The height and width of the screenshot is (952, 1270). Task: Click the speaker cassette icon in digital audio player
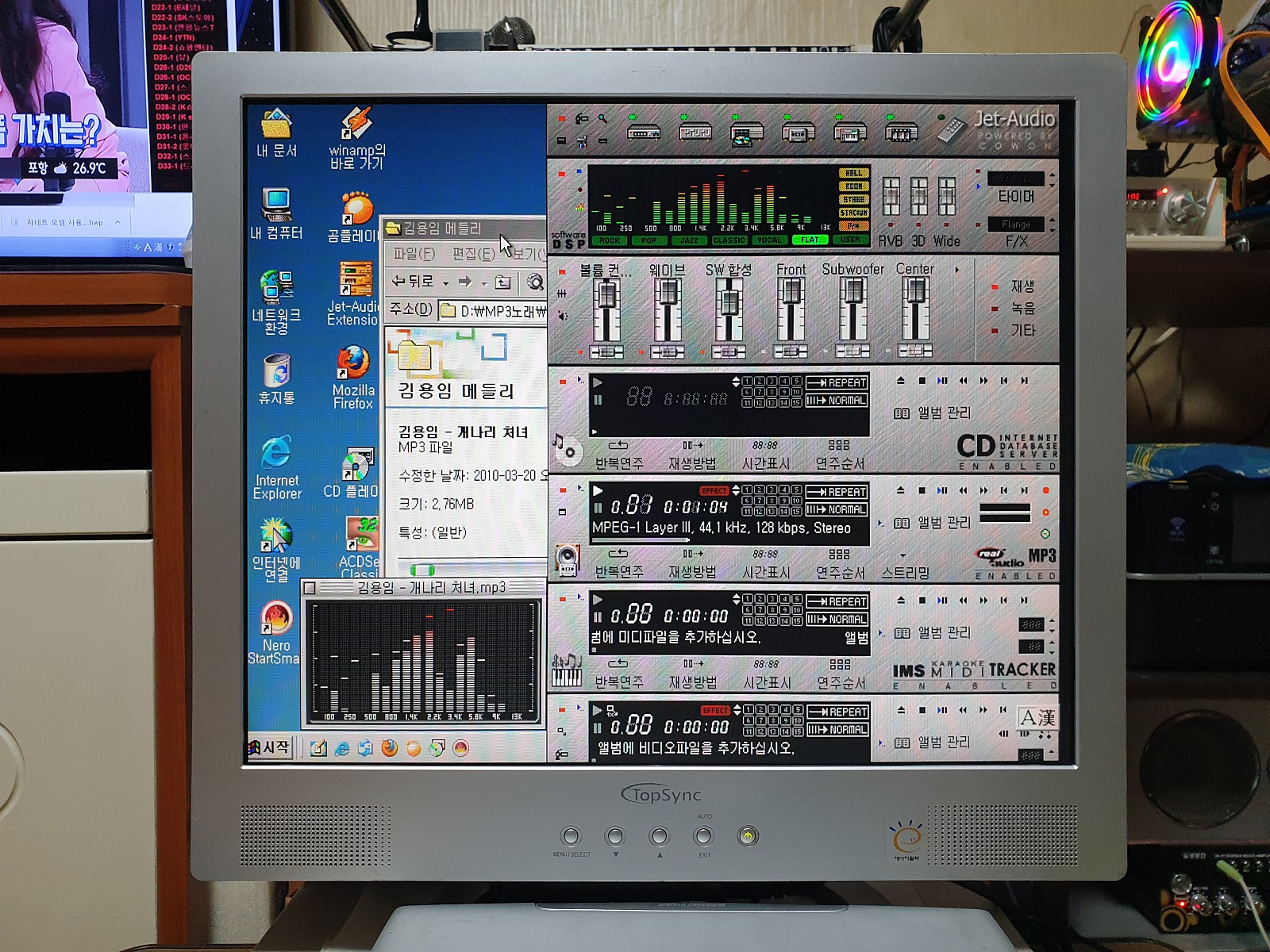(x=567, y=560)
